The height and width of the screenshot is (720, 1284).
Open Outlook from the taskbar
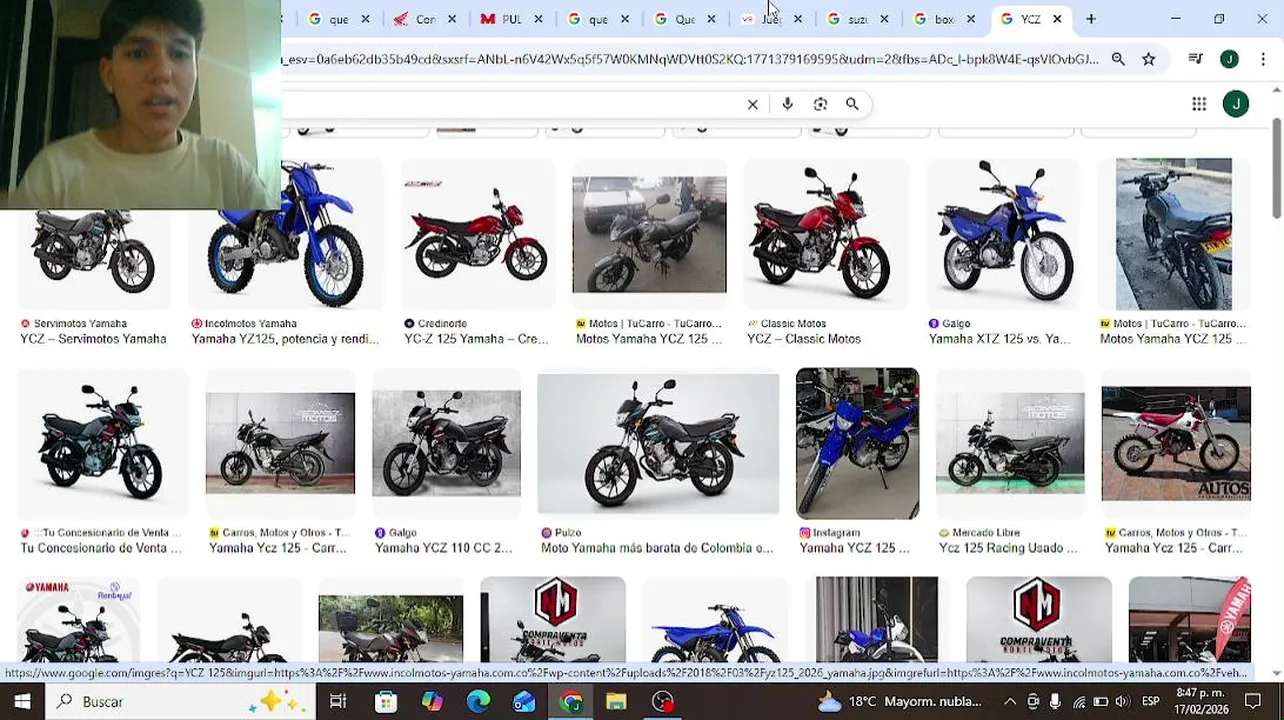tap(524, 701)
